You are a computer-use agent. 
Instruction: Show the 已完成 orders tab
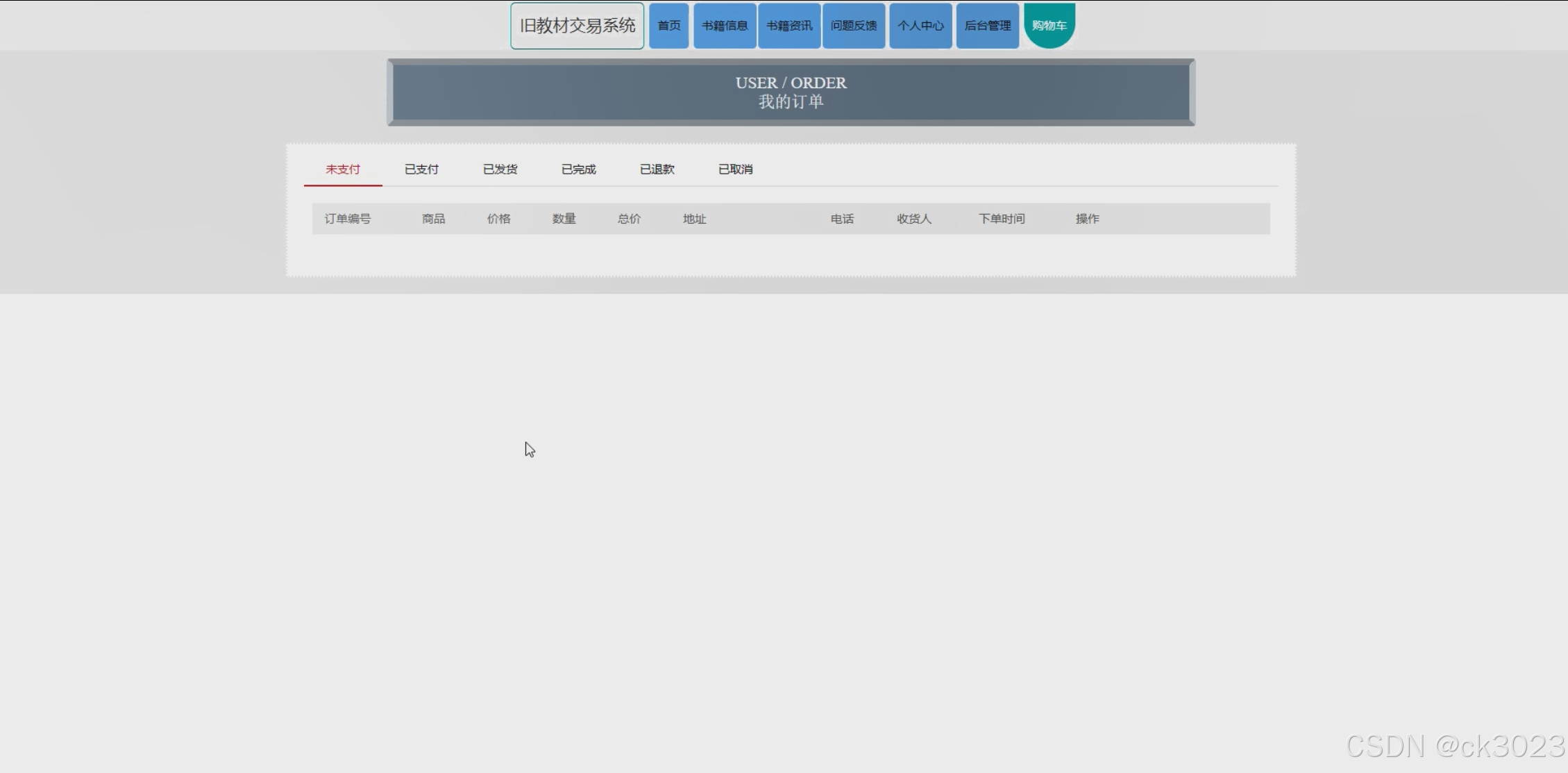[578, 169]
